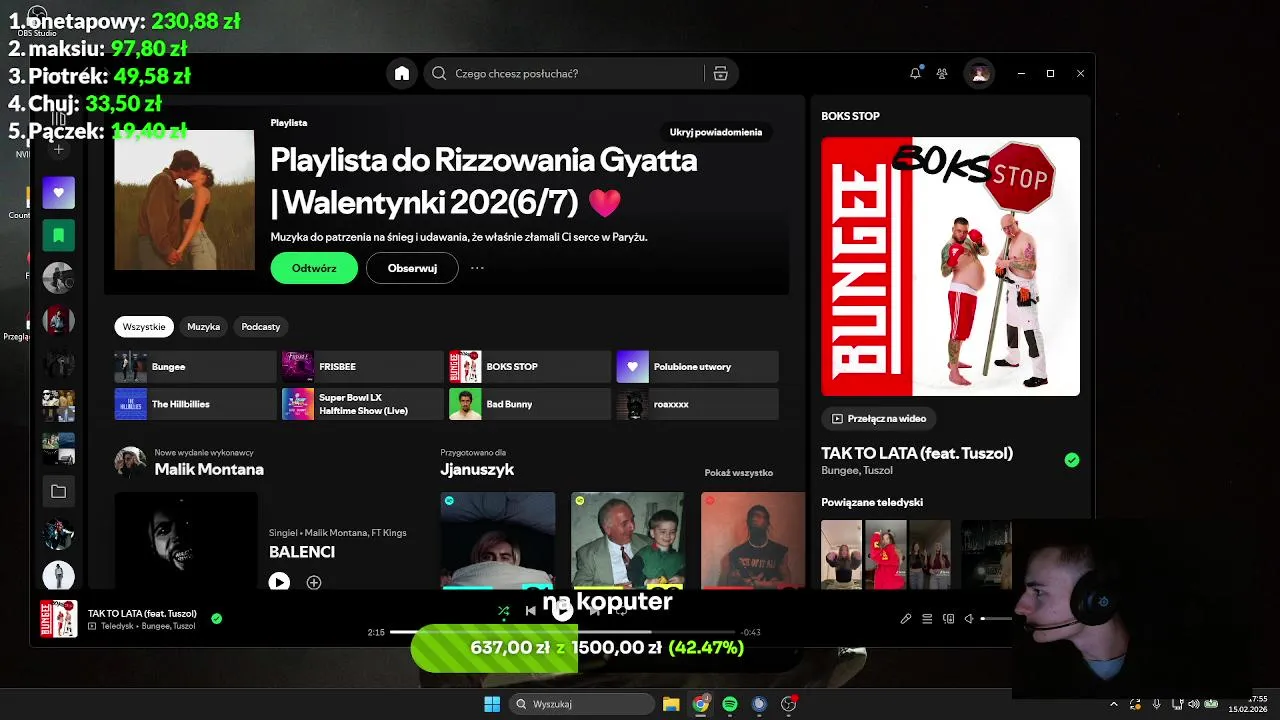Toggle green saved checkmark beside TAK TO LATA in panel
The height and width of the screenshot is (720, 1280).
(x=1072, y=460)
